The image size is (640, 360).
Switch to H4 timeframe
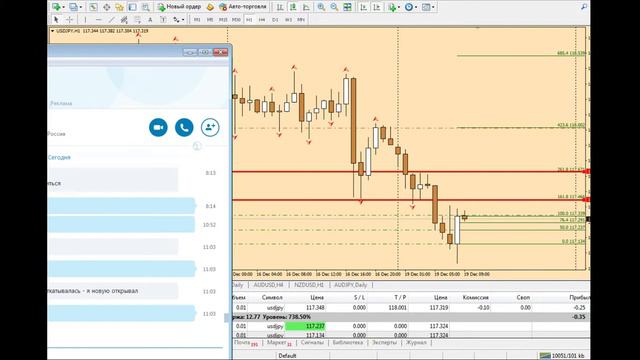pos(262,20)
